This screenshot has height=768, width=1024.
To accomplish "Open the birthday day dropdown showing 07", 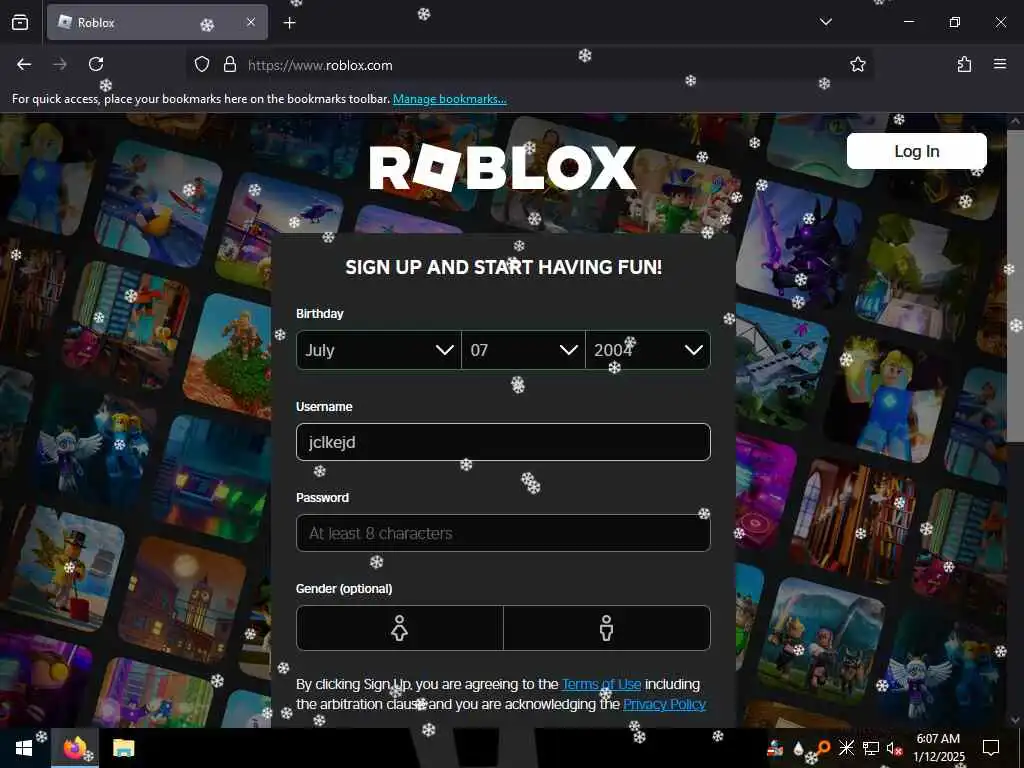I will 523,350.
